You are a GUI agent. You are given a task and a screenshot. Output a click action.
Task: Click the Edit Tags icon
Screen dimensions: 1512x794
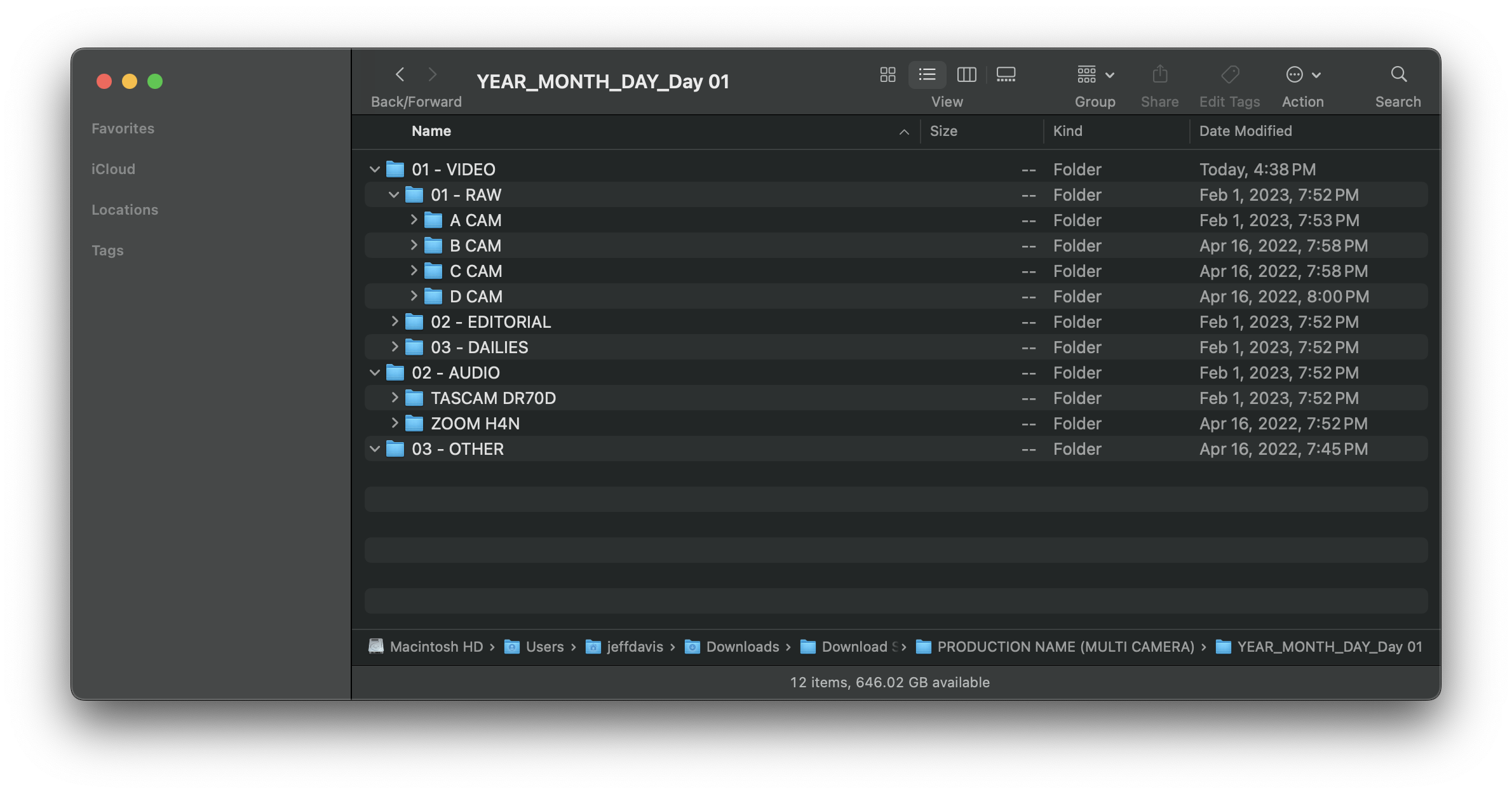pyautogui.click(x=1229, y=75)
